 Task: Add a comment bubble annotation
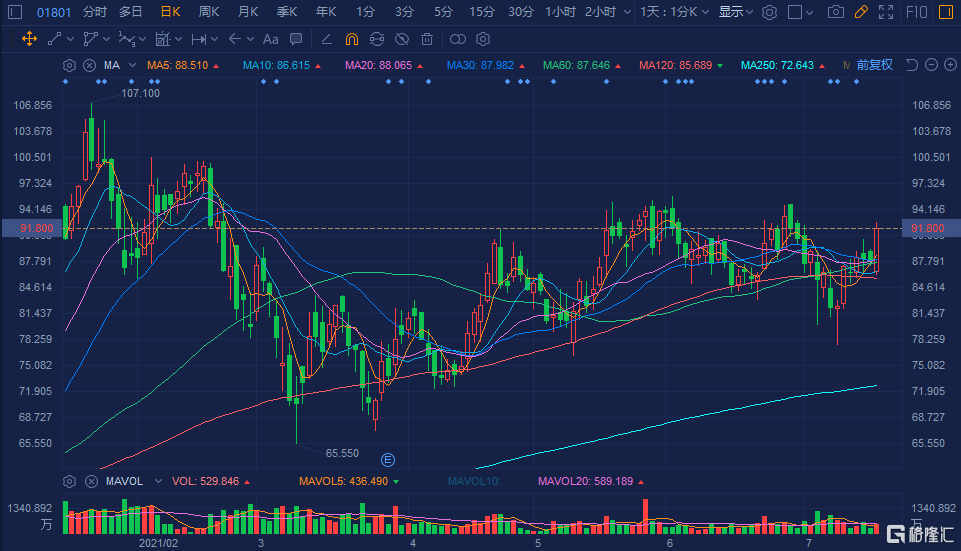coord(295,39)
